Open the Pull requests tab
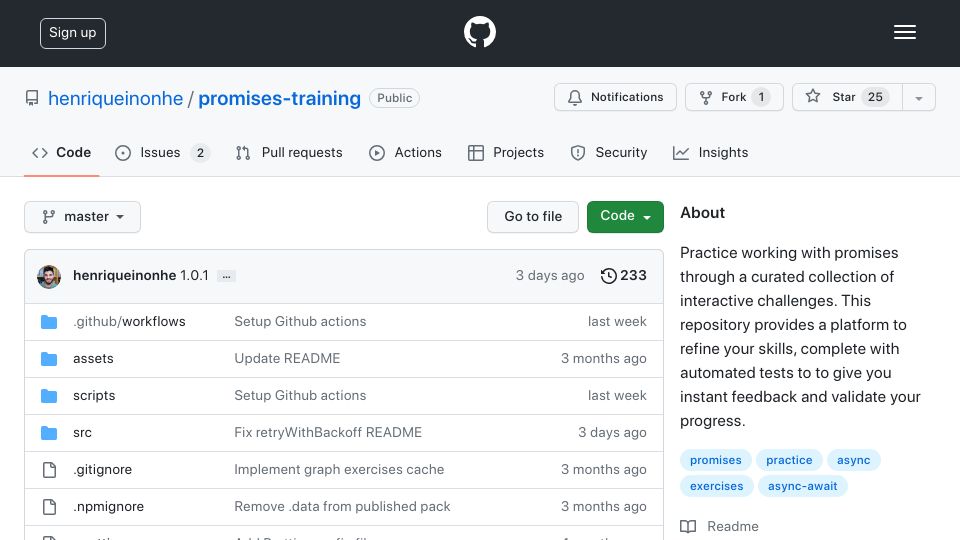This screenshot has height=540, width=960. coord(289,152)
